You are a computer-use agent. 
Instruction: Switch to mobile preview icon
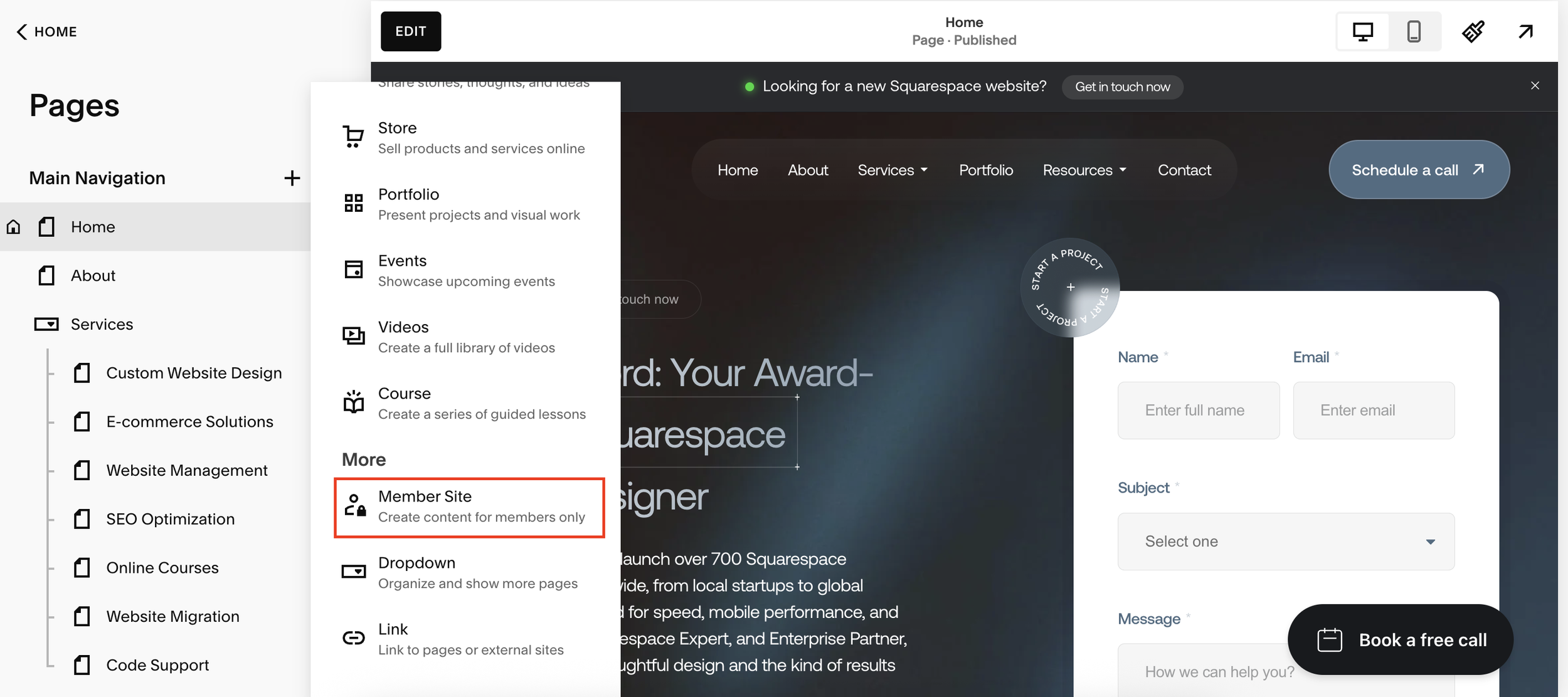point(1414,31)
